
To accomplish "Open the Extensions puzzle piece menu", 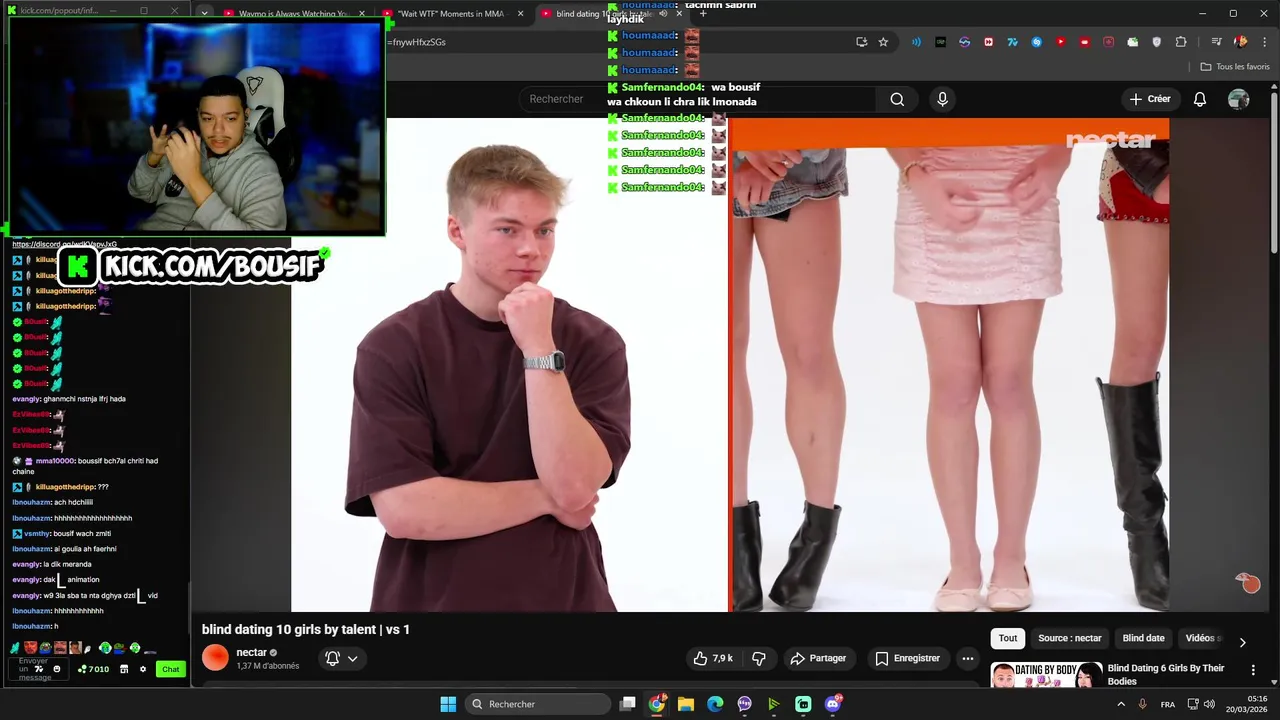I will [1181, 42].
